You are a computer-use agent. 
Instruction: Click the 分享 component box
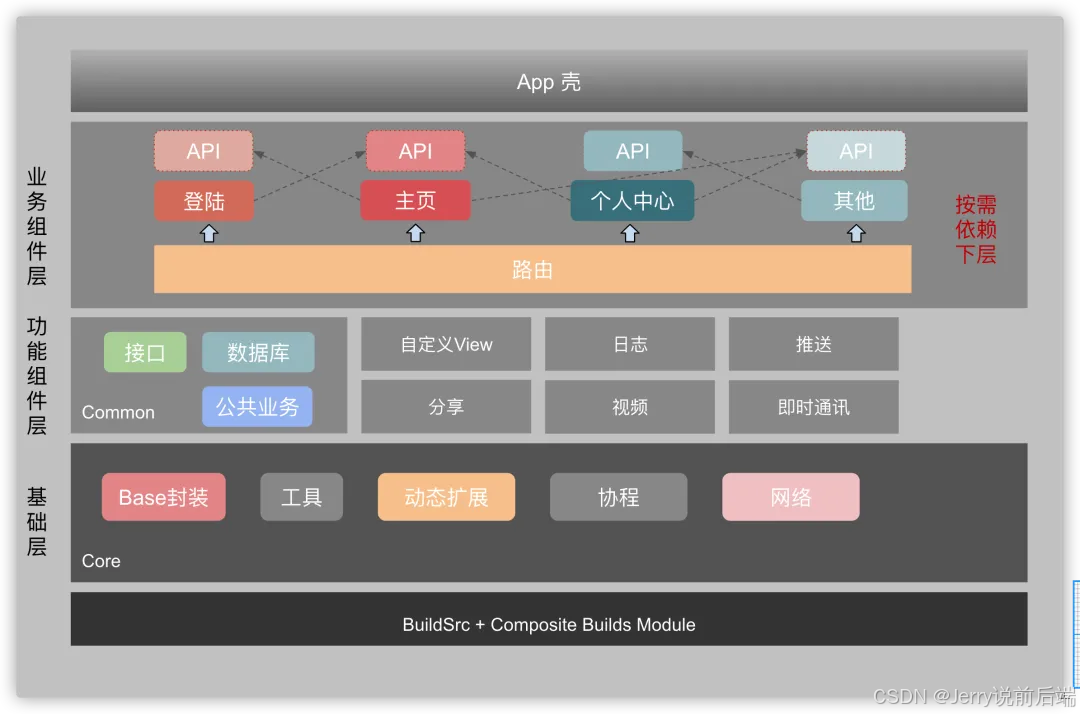[446, 406]
